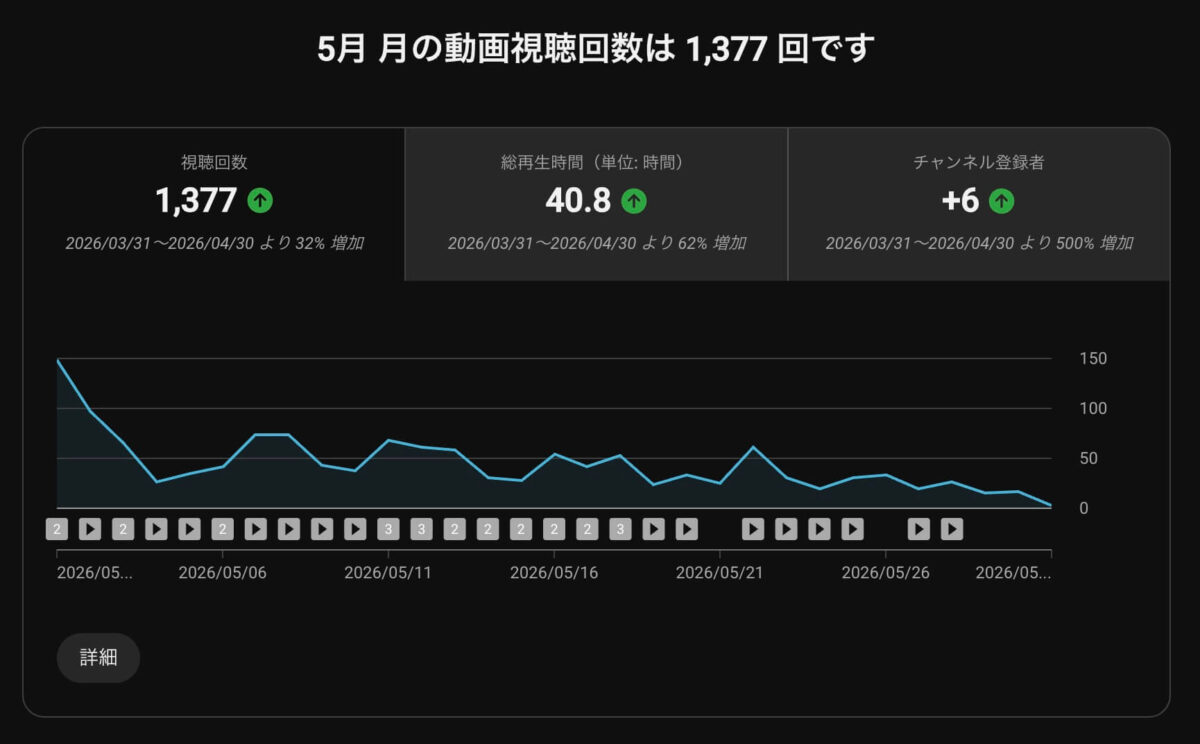Open the play marker for May 19

pyautogui.click(x=653, y=529)
